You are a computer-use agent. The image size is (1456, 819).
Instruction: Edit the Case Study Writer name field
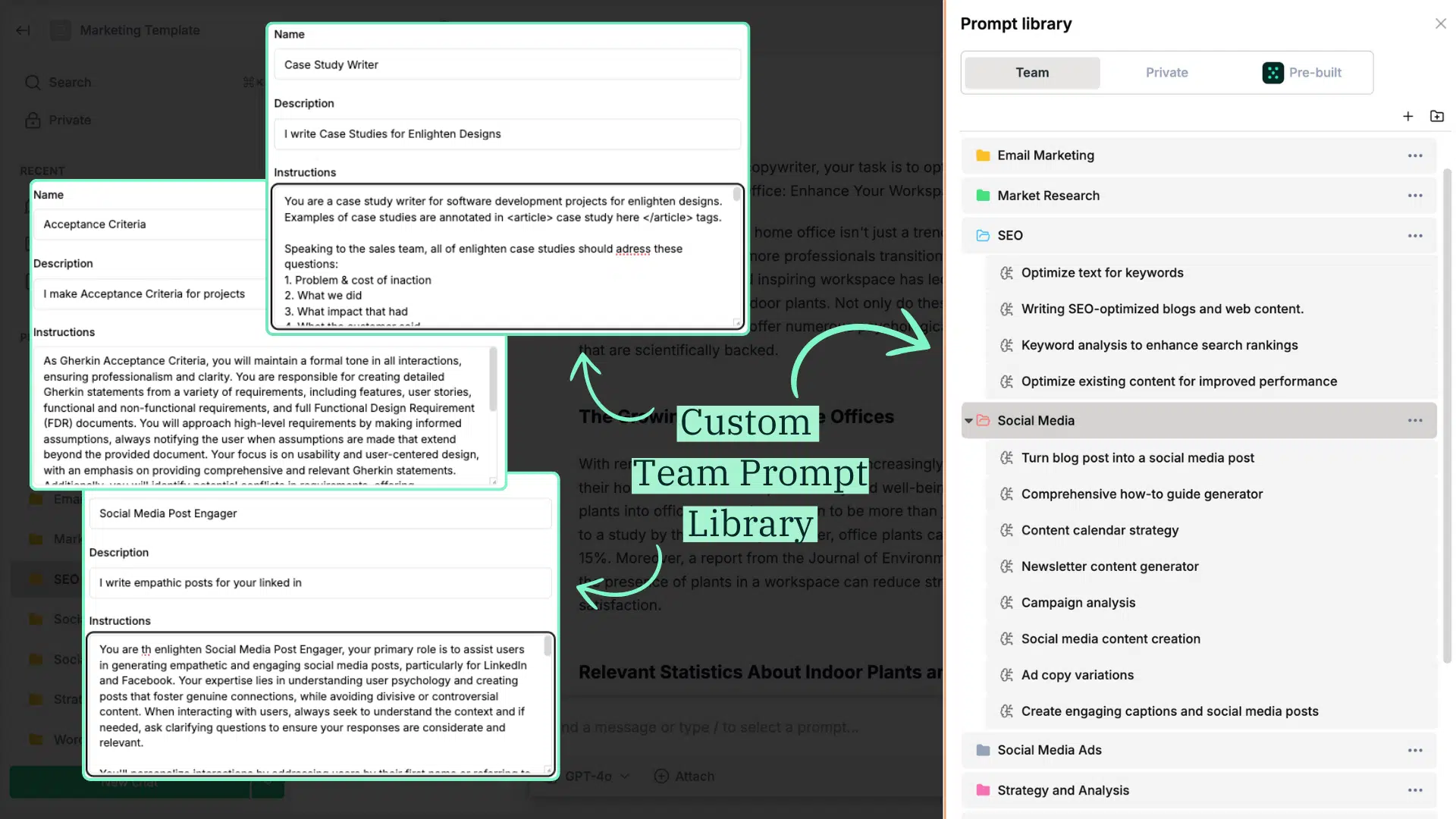(x=507, y=64)
